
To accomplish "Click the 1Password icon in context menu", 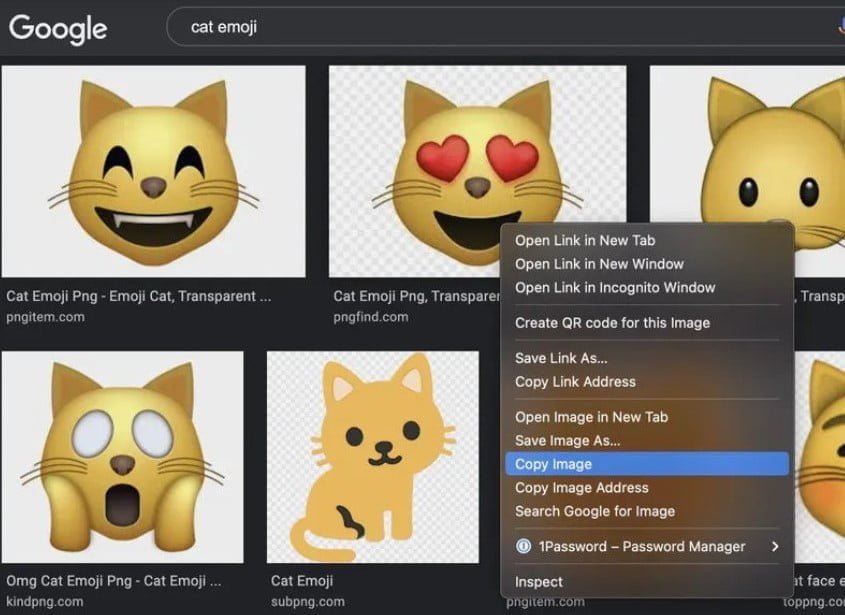I will (523, 546).
